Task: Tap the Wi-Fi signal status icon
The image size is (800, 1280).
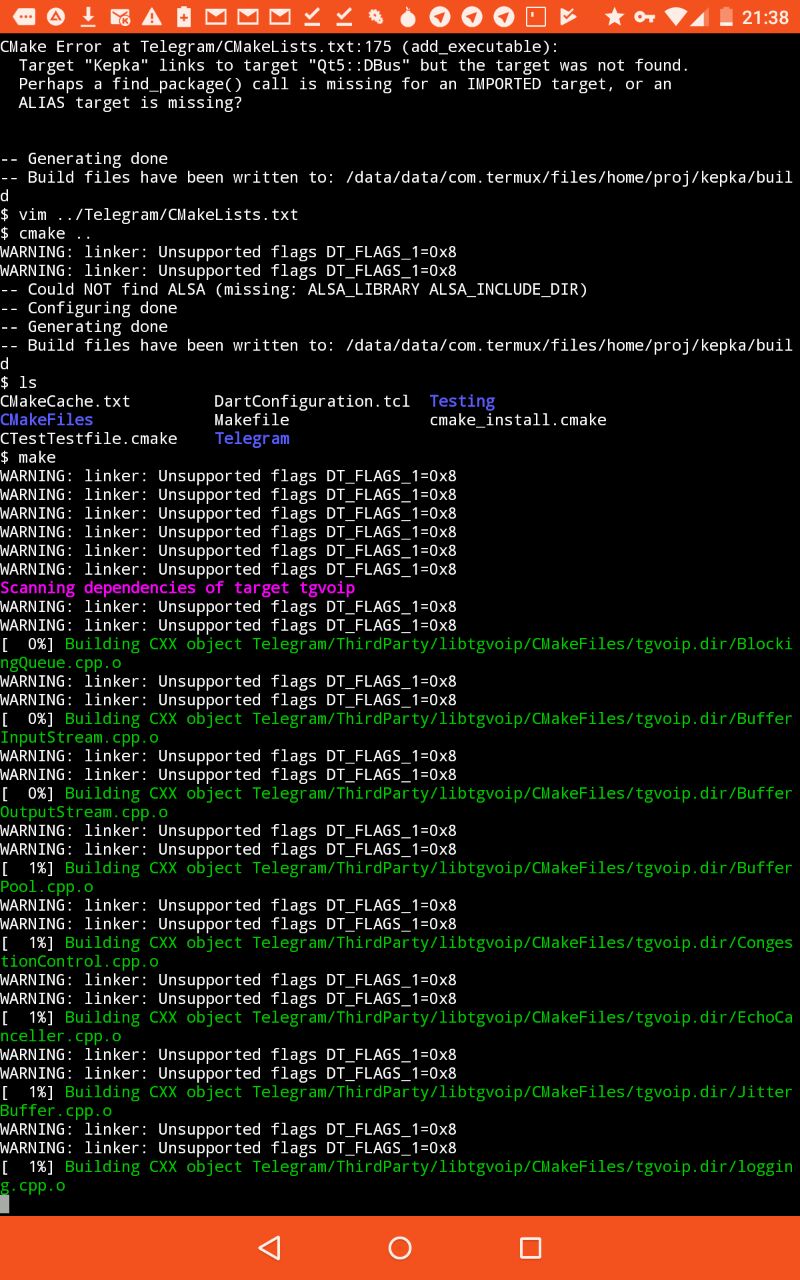Action: [x=678, y=16]
